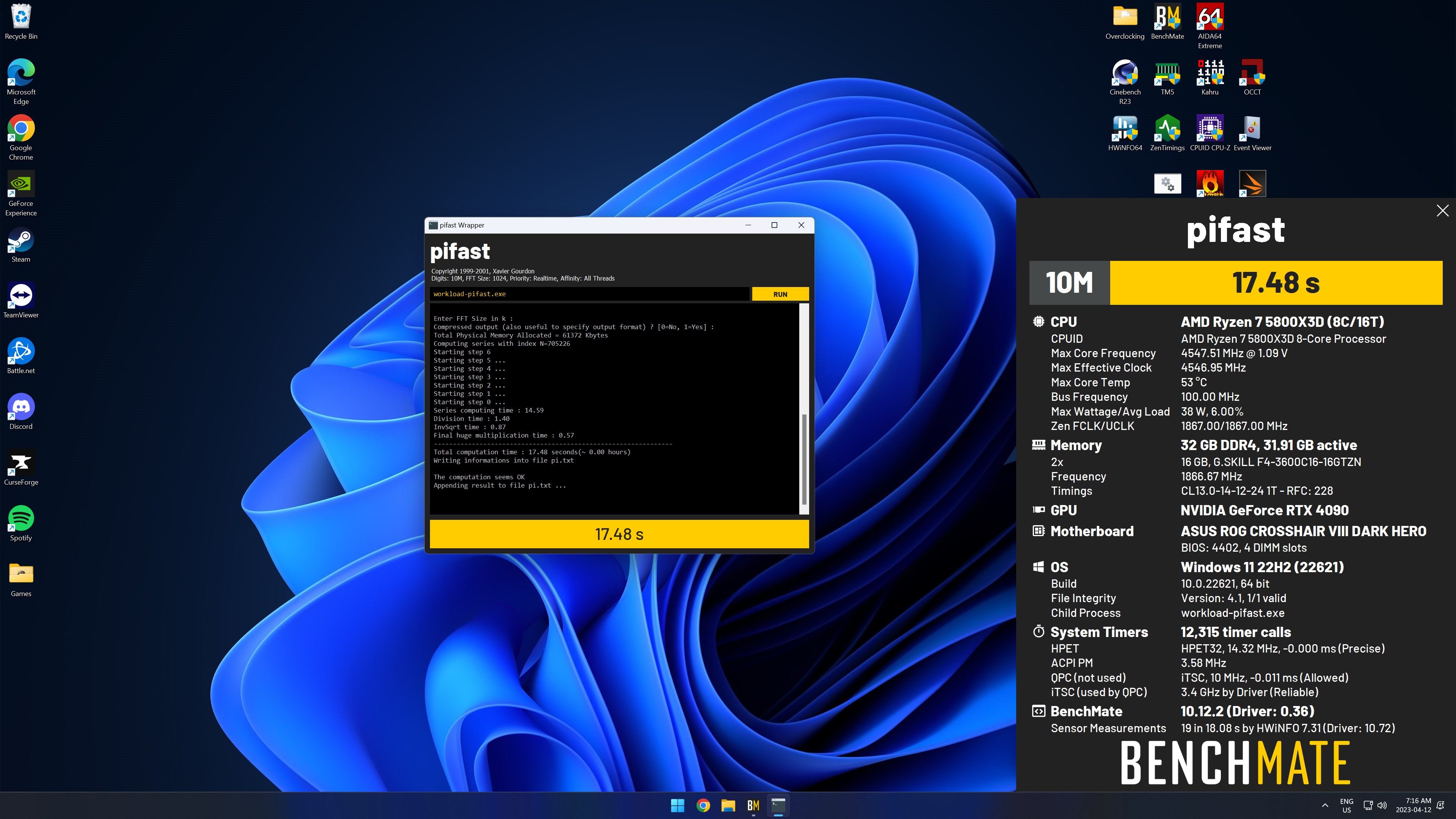Open the orange 3DMark icon on desktop
Screen dimensions: 1456x819
point(1252,184)
